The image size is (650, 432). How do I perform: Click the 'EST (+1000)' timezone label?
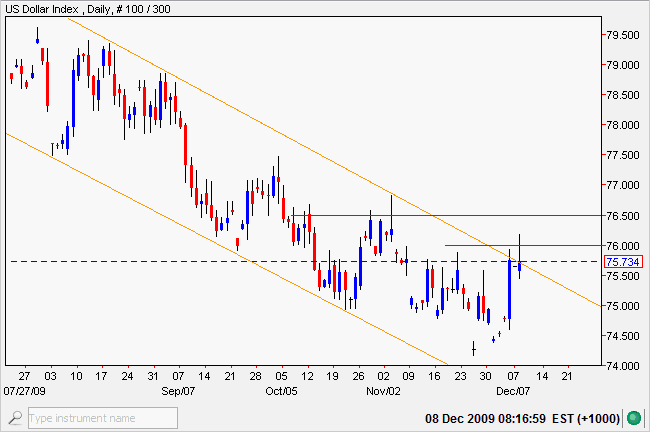pyautogui.click(x=586, y=418)
